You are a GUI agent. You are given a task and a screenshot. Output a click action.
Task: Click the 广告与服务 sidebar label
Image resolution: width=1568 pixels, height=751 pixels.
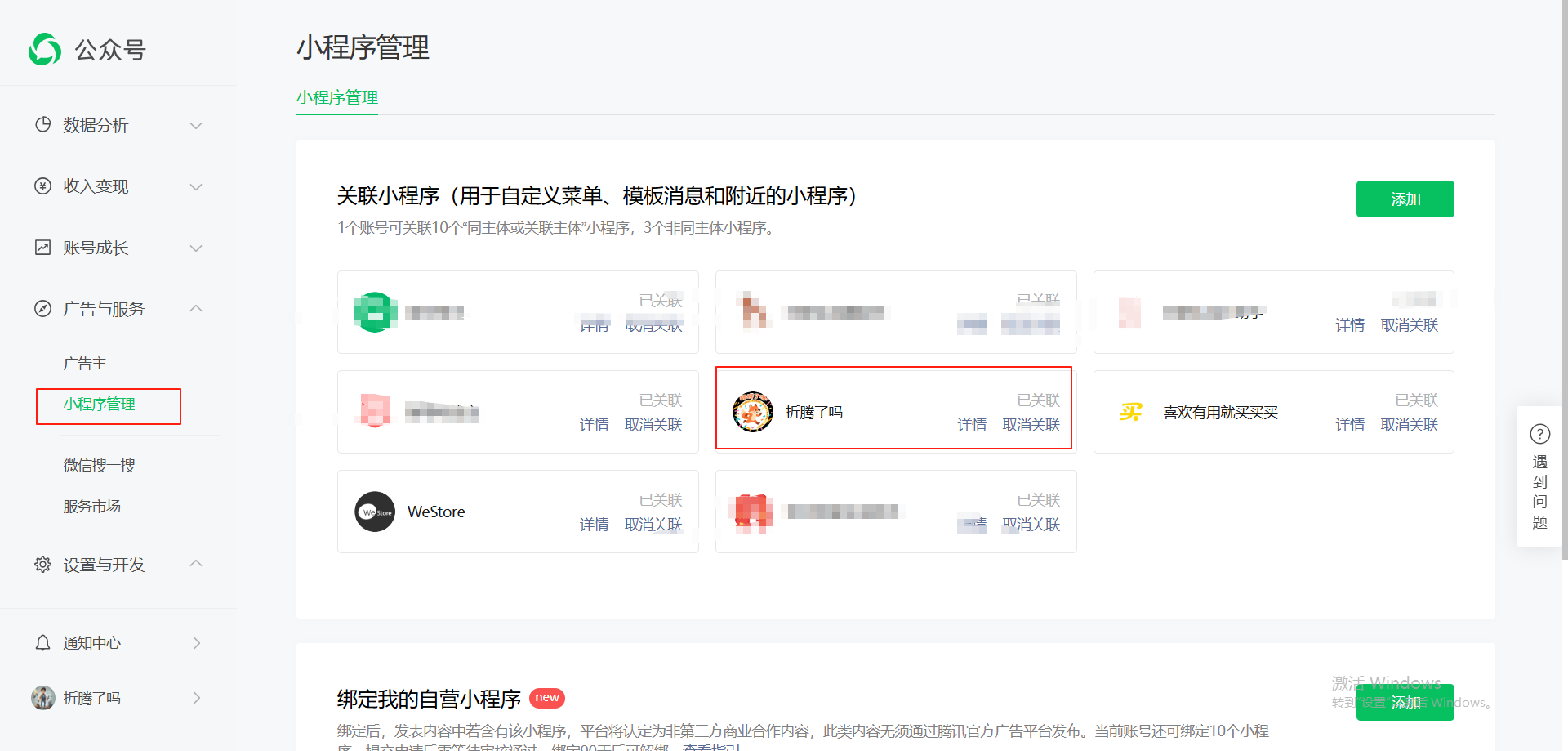tap(104, 309)
